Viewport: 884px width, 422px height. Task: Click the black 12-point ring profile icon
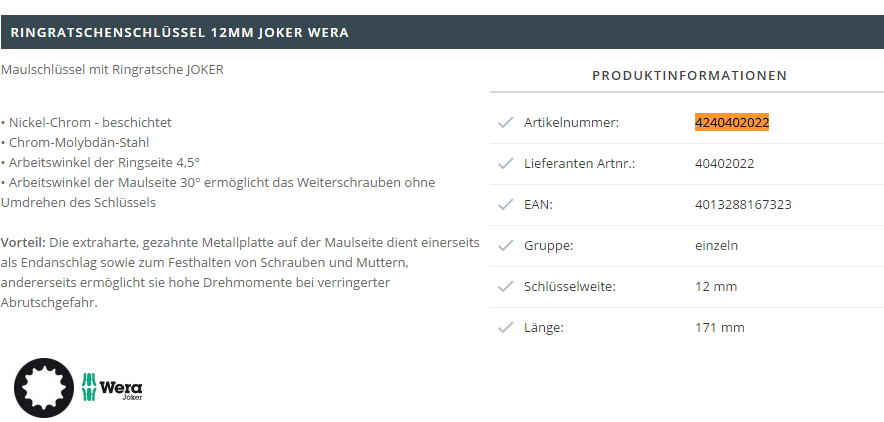44,388
